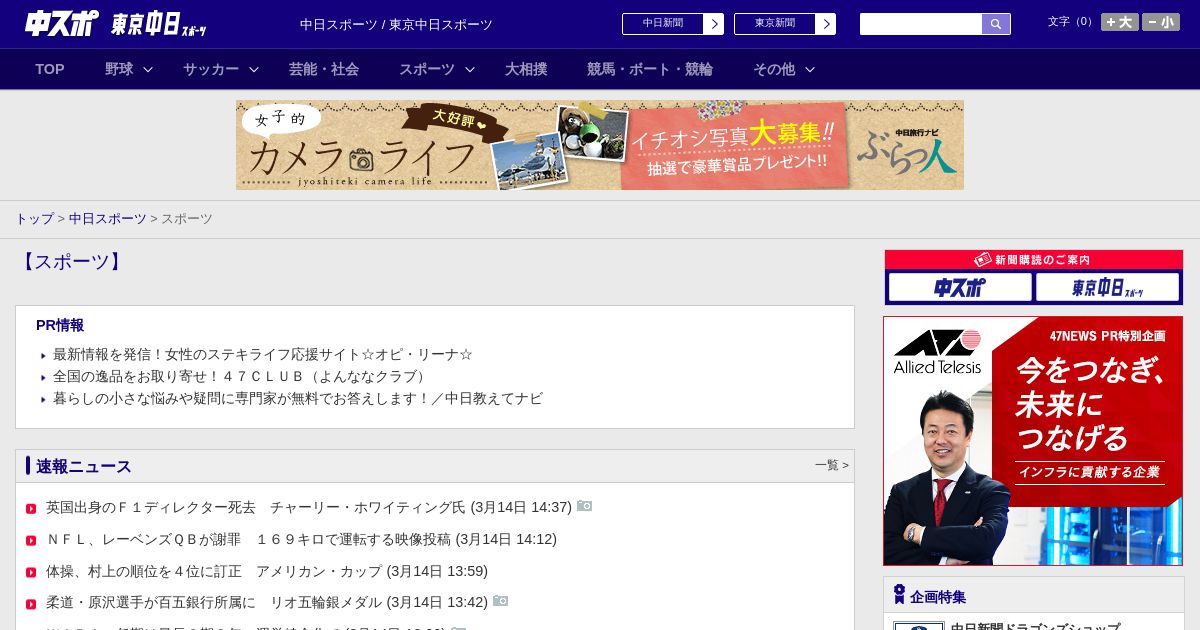The width and height of the screenshot is (1200, 630).
Task: Open the サッカー menu
Action: (x=211, y=69)
